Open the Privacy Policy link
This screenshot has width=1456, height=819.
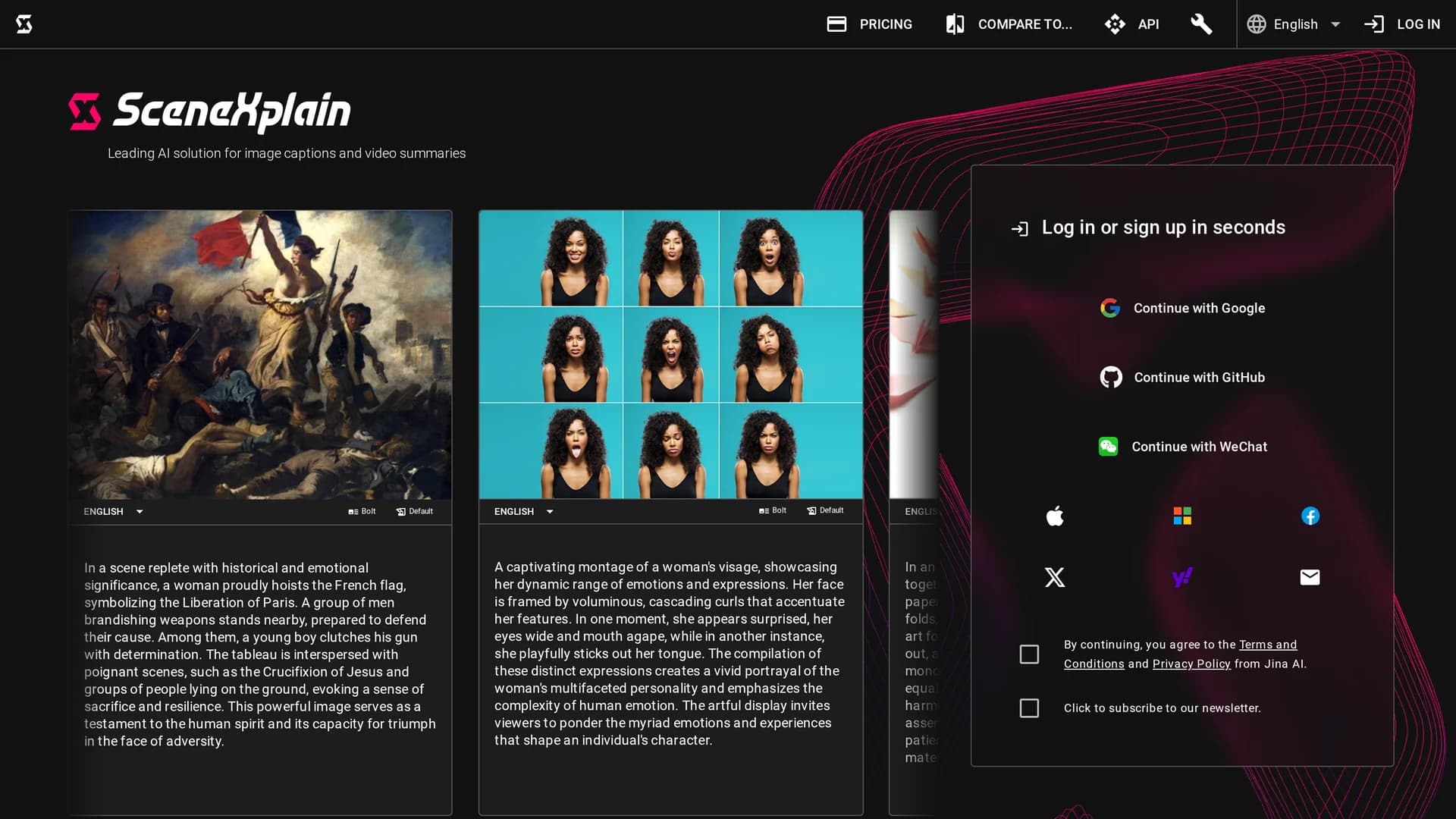[1191, 664]
